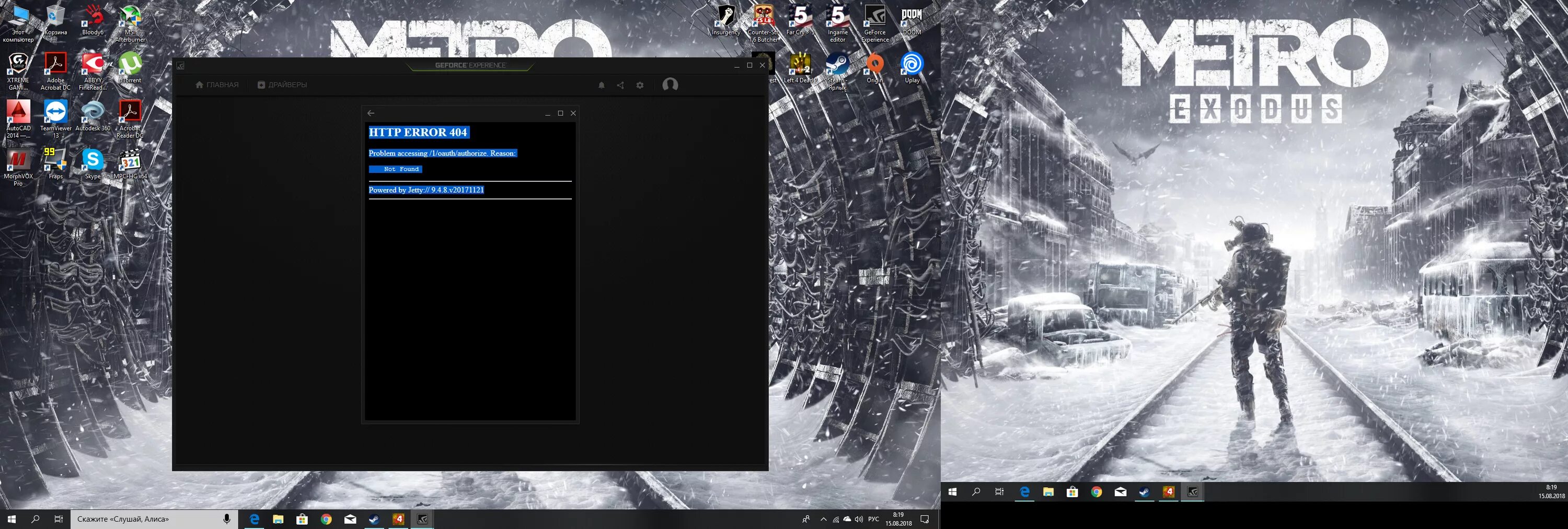Select the Корзина recycle bin icon
This screenshot has width=1568, height=529.
55,20
